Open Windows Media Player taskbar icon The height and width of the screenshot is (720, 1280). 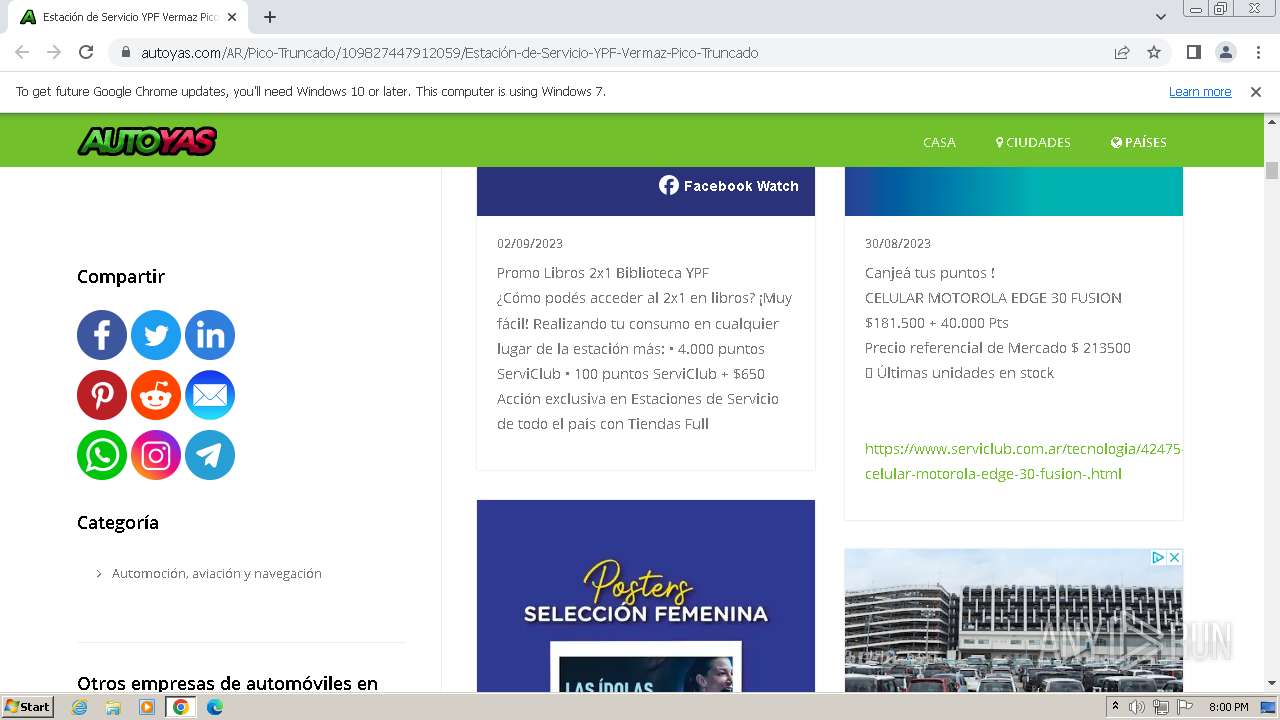[147, 707]
